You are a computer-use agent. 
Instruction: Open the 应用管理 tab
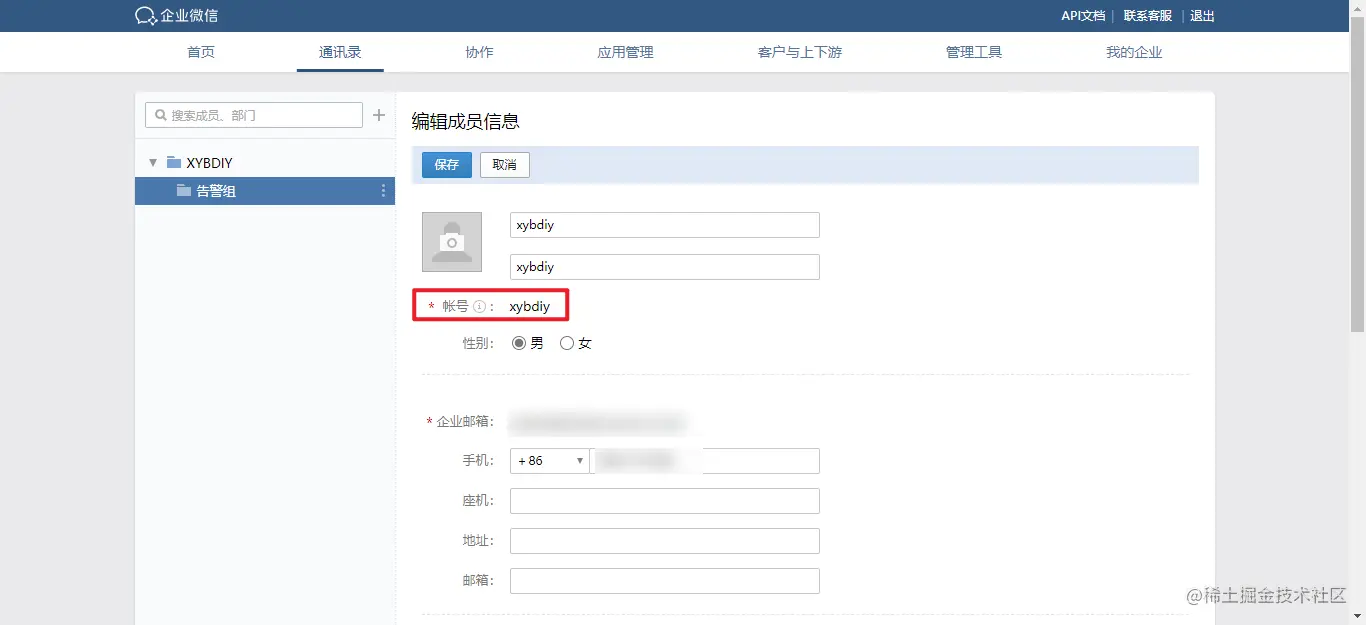click(625, 52)
